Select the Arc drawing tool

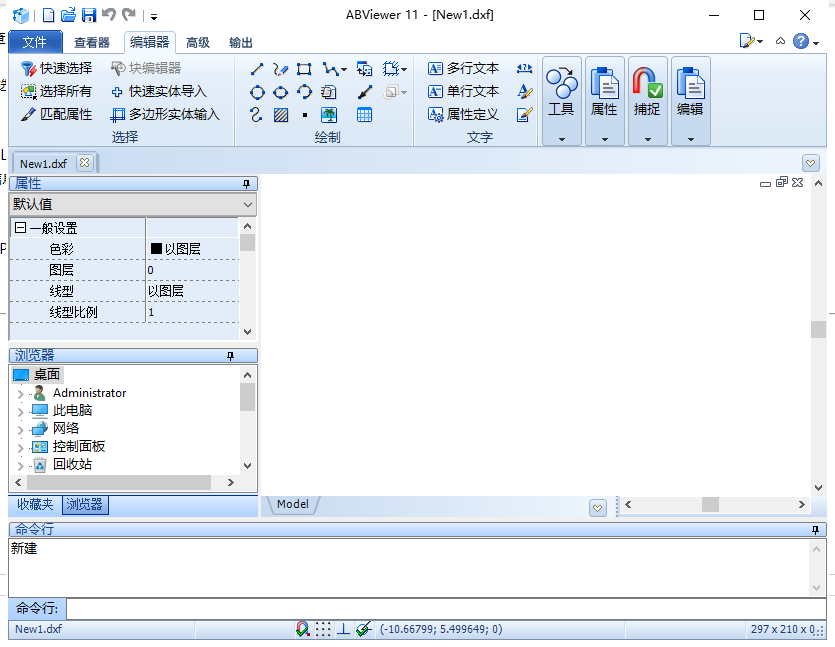(x=304, y=92)
